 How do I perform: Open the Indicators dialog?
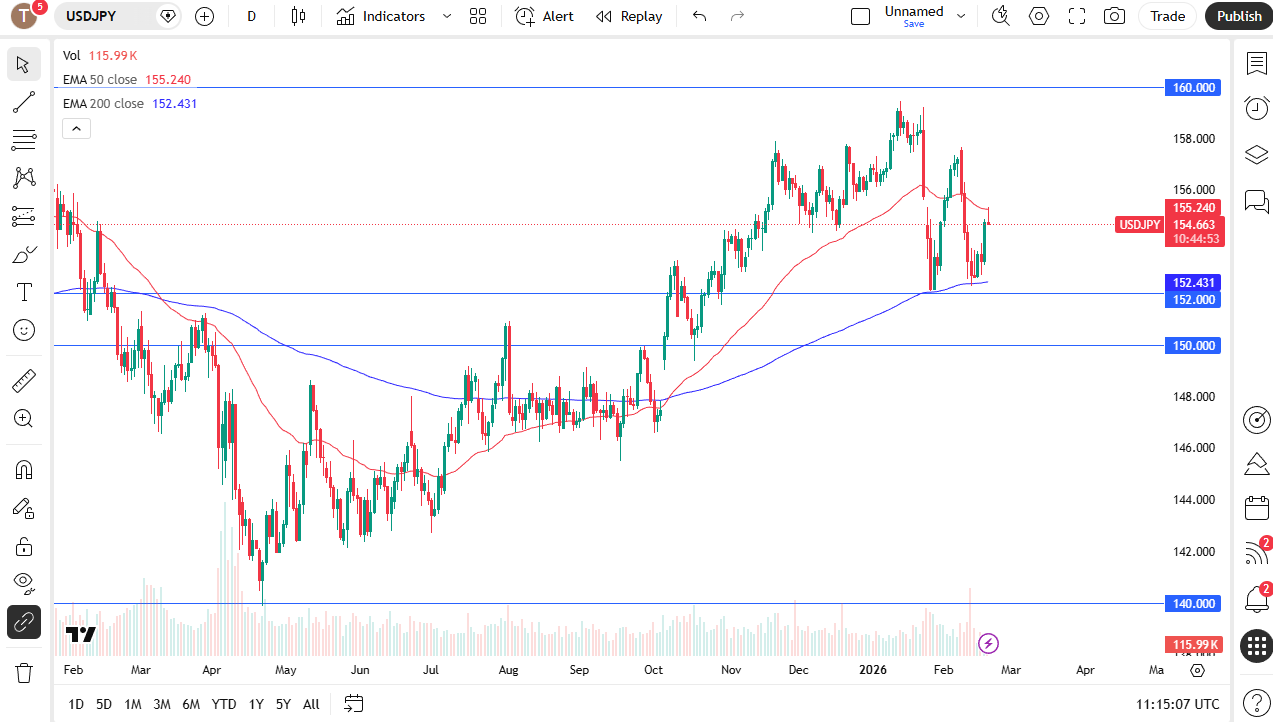coord(380,16)
